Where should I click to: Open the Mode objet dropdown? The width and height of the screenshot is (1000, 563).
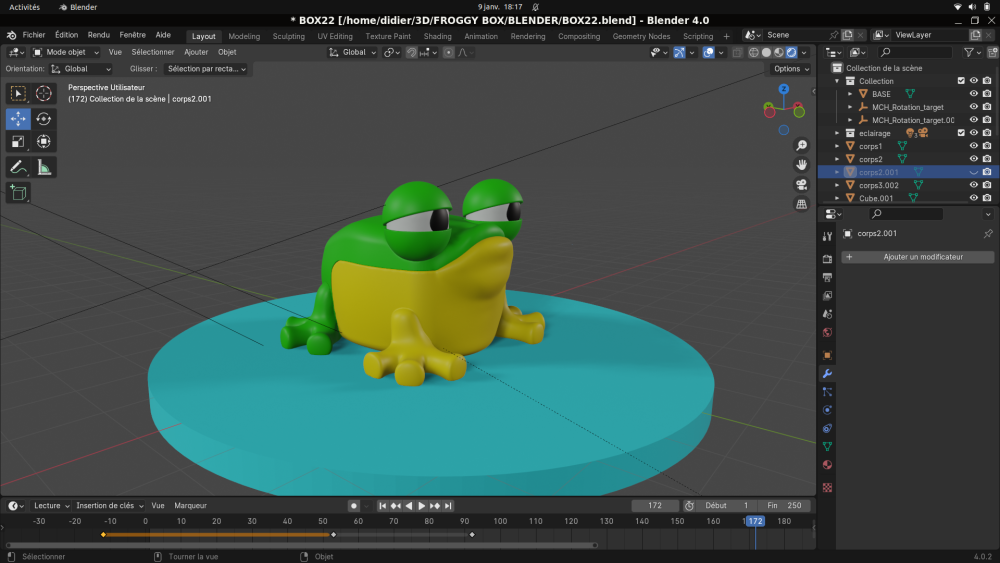(66, 52)
